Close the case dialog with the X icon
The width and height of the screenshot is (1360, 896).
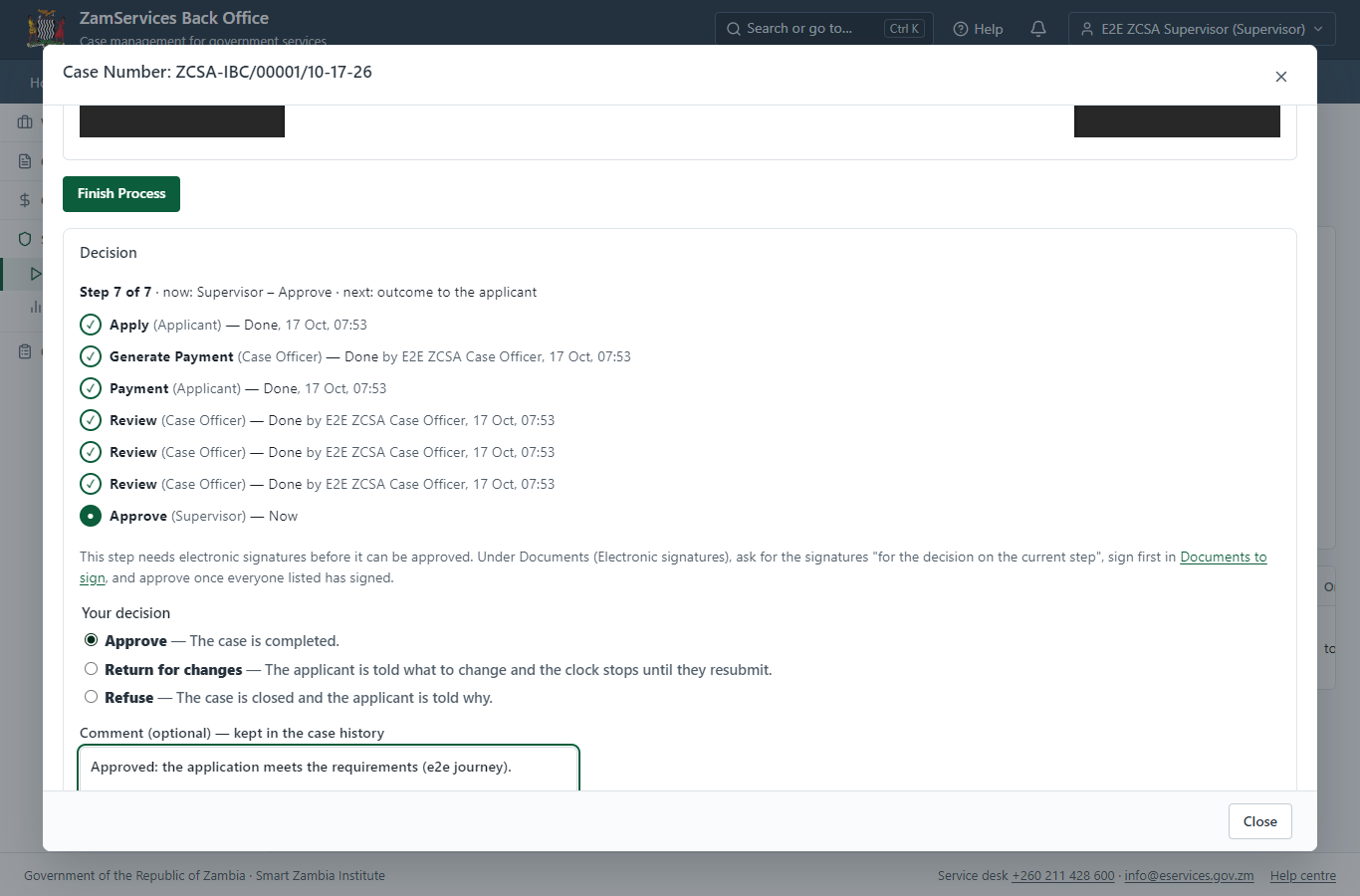(x=1281, y=77)
